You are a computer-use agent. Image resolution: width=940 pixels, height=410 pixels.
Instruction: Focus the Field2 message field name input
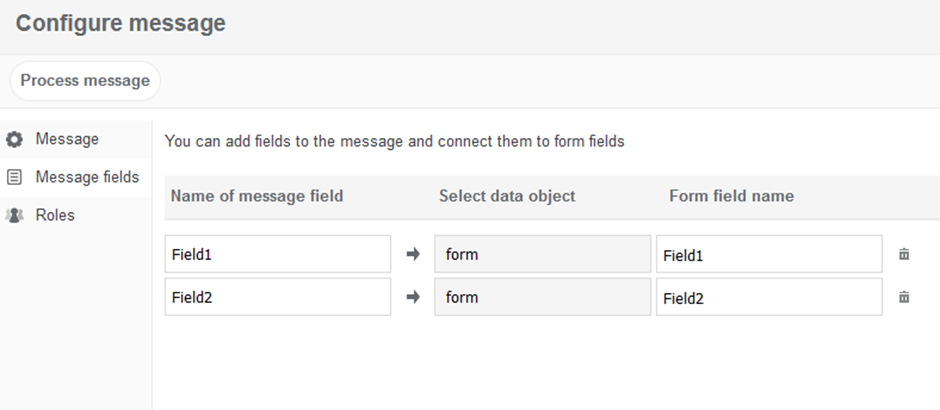click(277, 297)
